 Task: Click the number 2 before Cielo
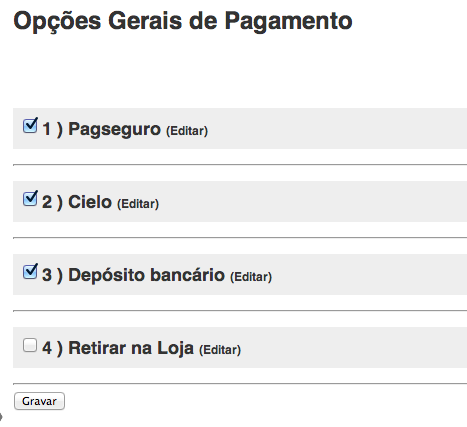pyautogui.click(x=47, y=202)
